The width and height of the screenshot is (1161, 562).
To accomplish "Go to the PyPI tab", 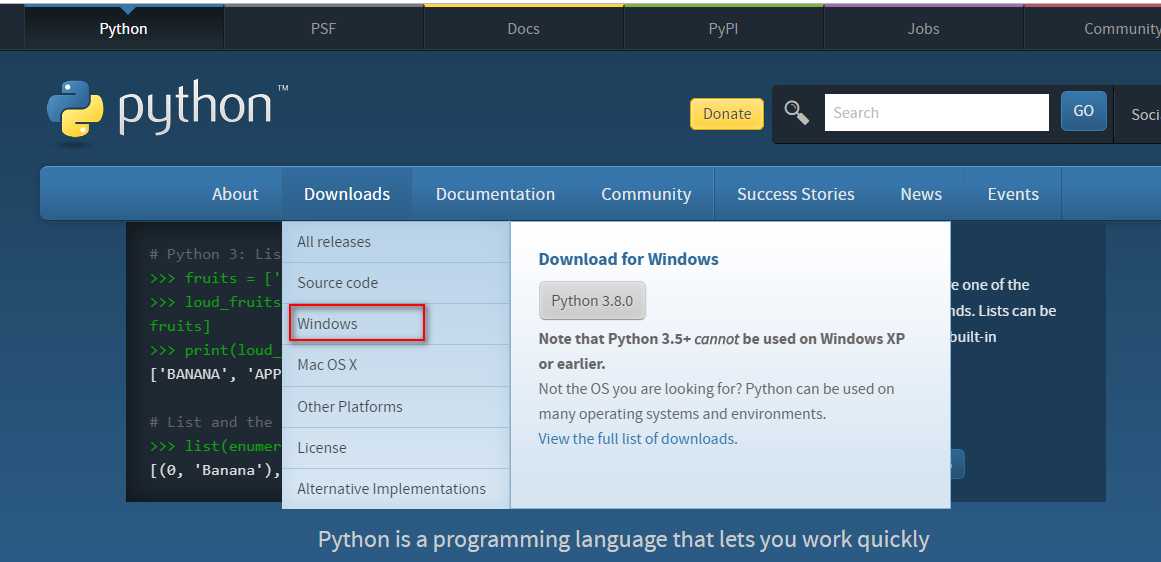I will click(x=723, y=29).
